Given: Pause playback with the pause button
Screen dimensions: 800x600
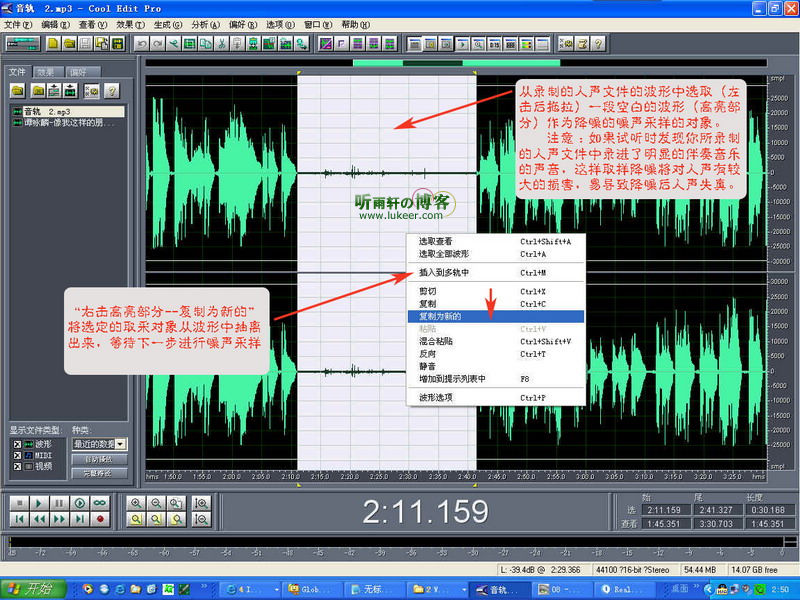Looking at the screenshot, I should (59, 503).
